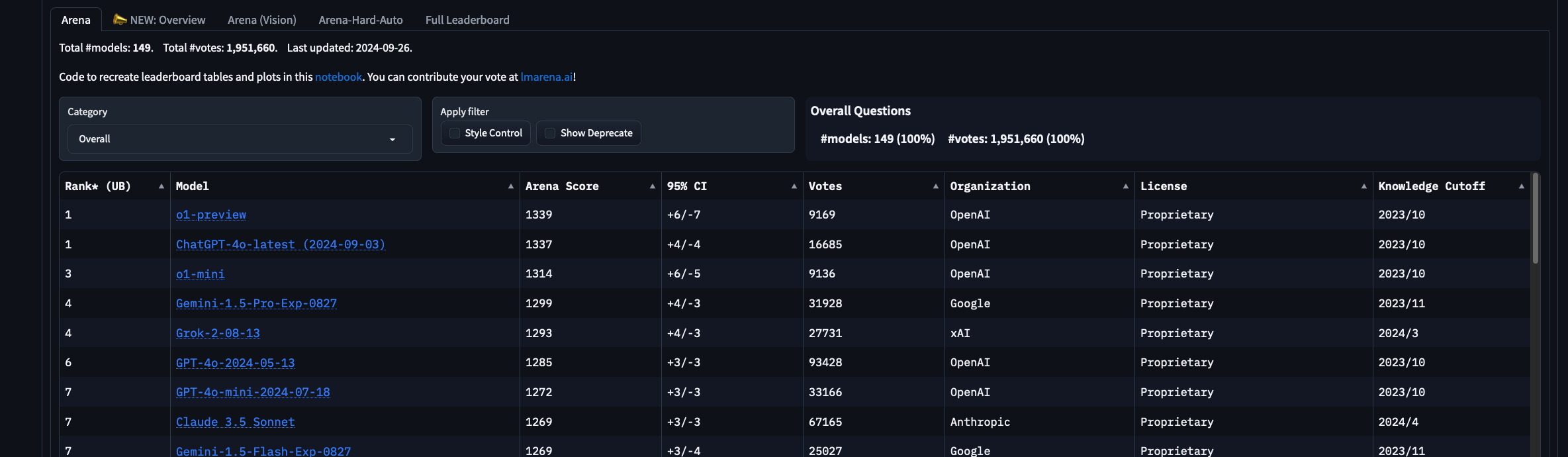The image size is (1568, 457).
Task: Click the table's vertical scrollbar
Action: click(1535, 219)
